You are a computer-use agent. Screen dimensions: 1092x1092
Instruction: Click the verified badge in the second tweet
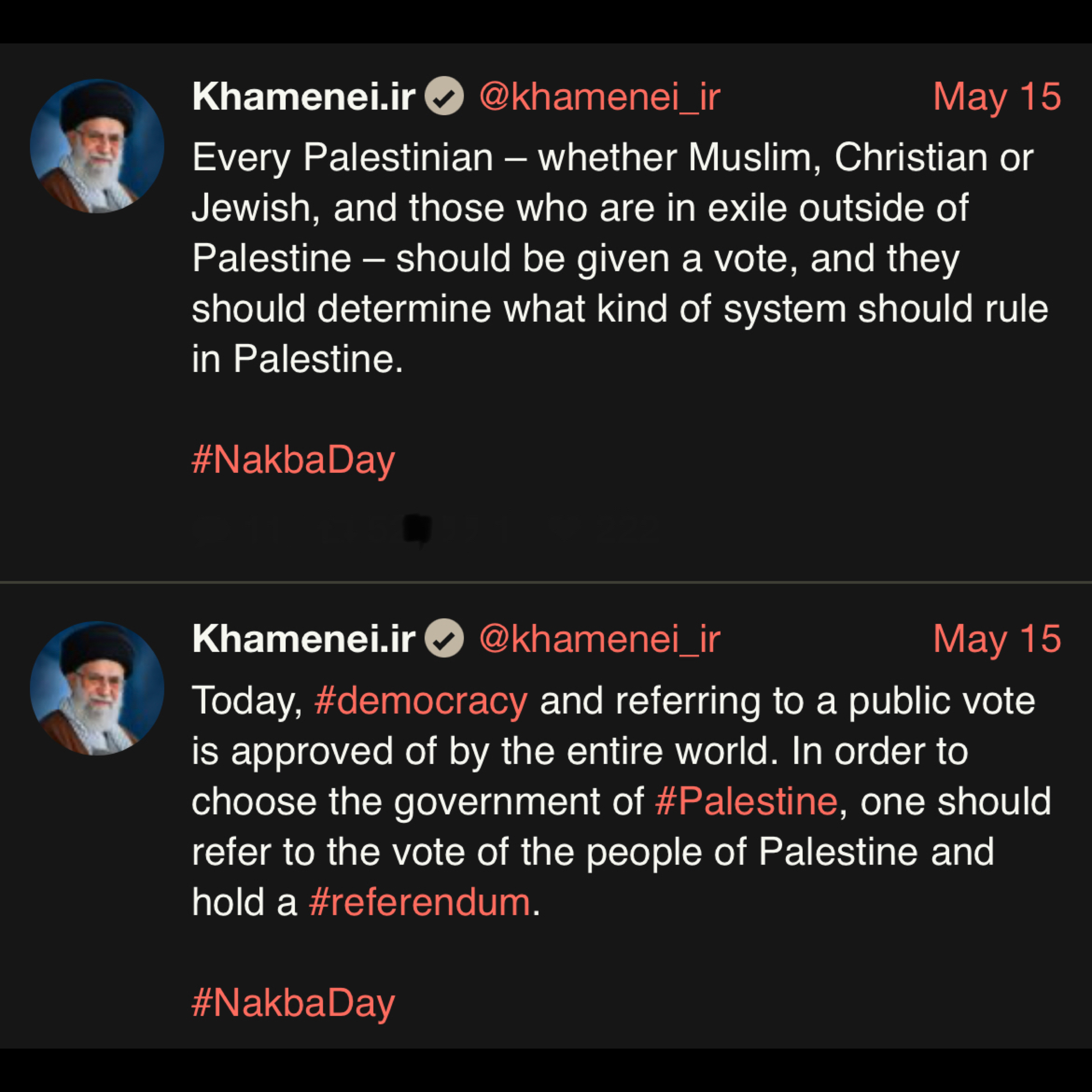(x=444, y=639)
